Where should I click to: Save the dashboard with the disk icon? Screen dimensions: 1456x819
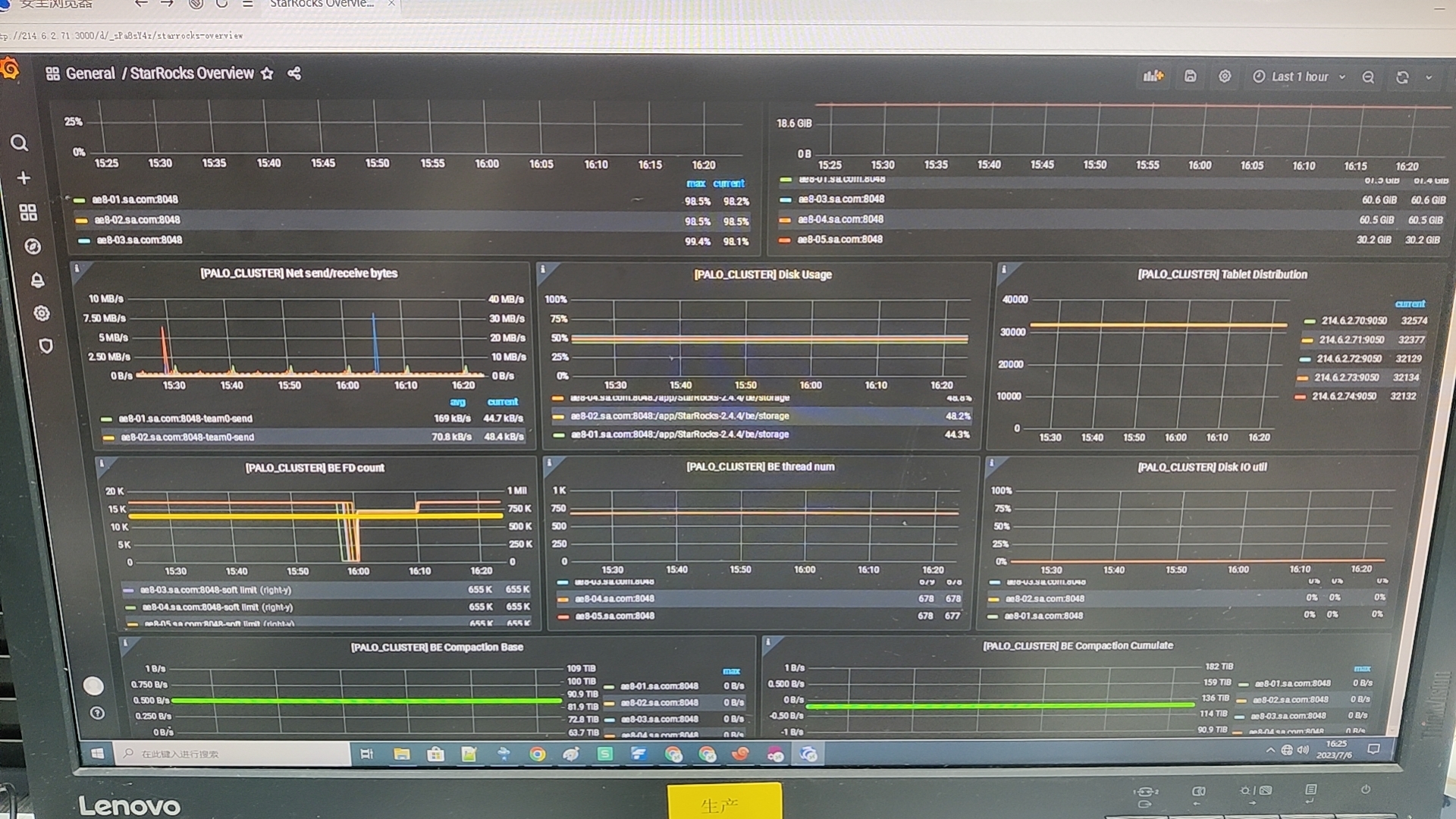tap(1191, 76)
